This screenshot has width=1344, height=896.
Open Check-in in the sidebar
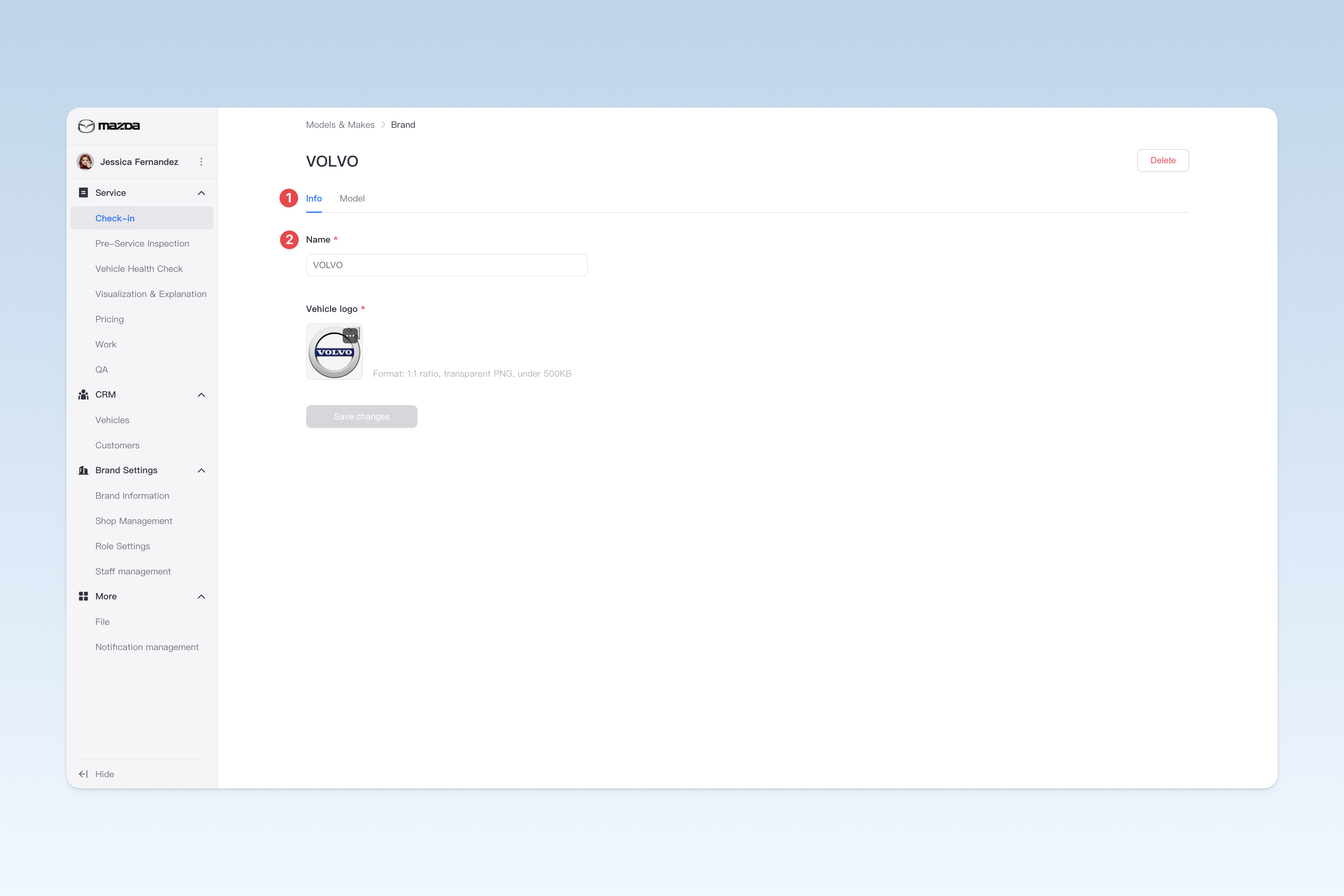(142, 218)
